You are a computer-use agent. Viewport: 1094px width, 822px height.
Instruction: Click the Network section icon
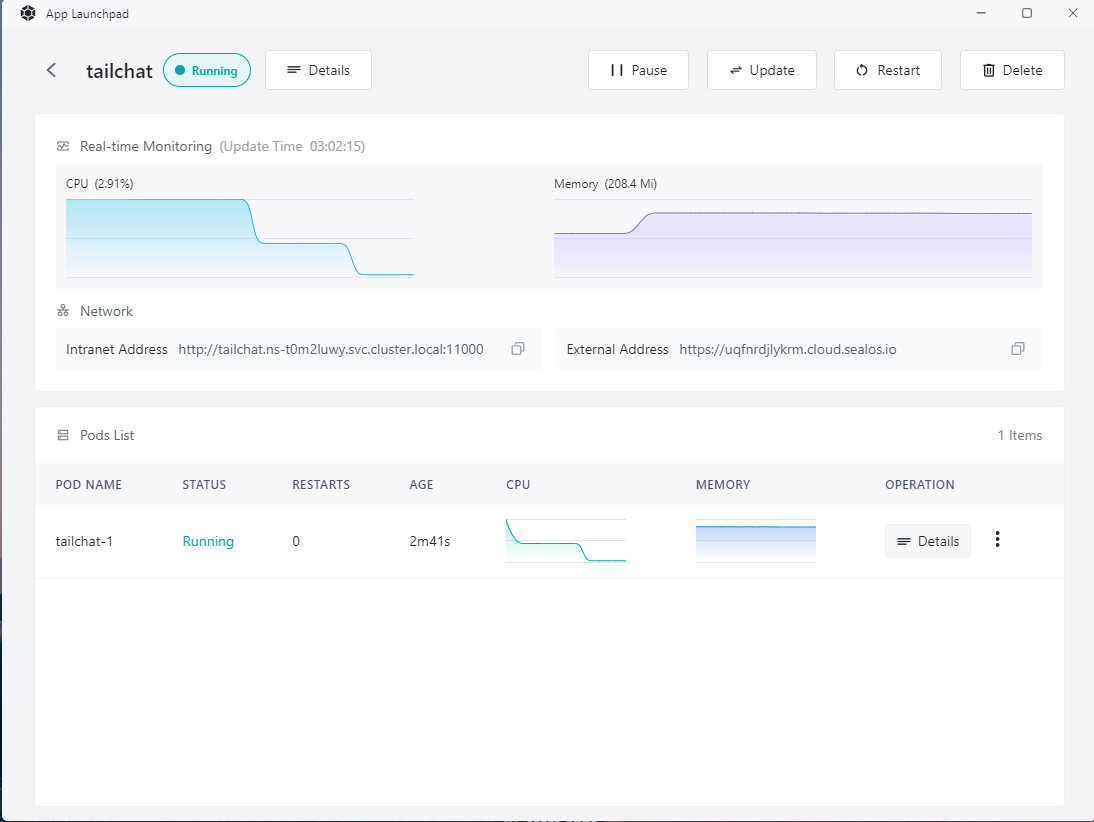[63, 311]
